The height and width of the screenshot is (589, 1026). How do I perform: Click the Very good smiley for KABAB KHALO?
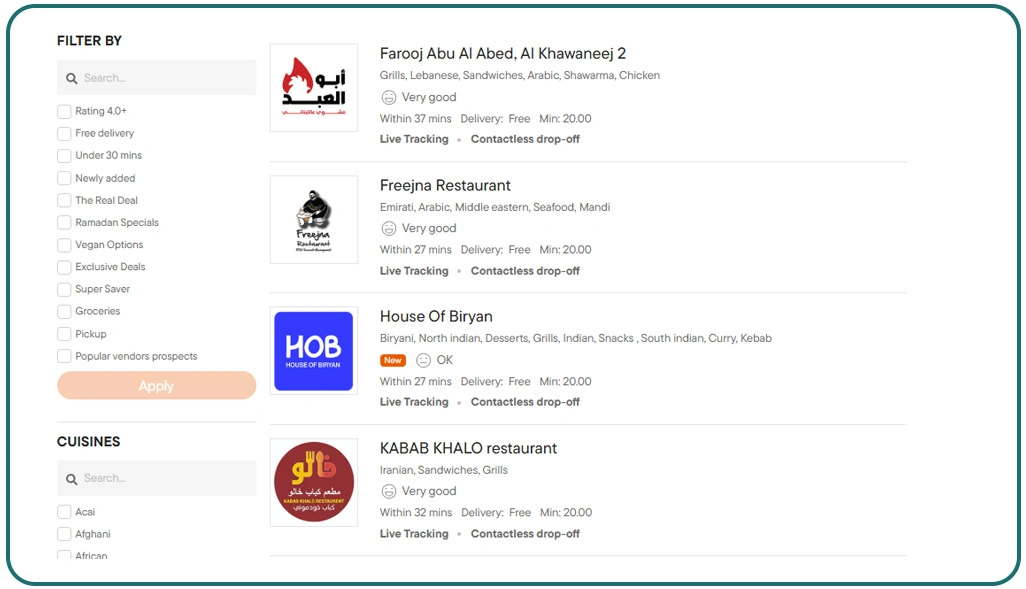click(389, 491)
